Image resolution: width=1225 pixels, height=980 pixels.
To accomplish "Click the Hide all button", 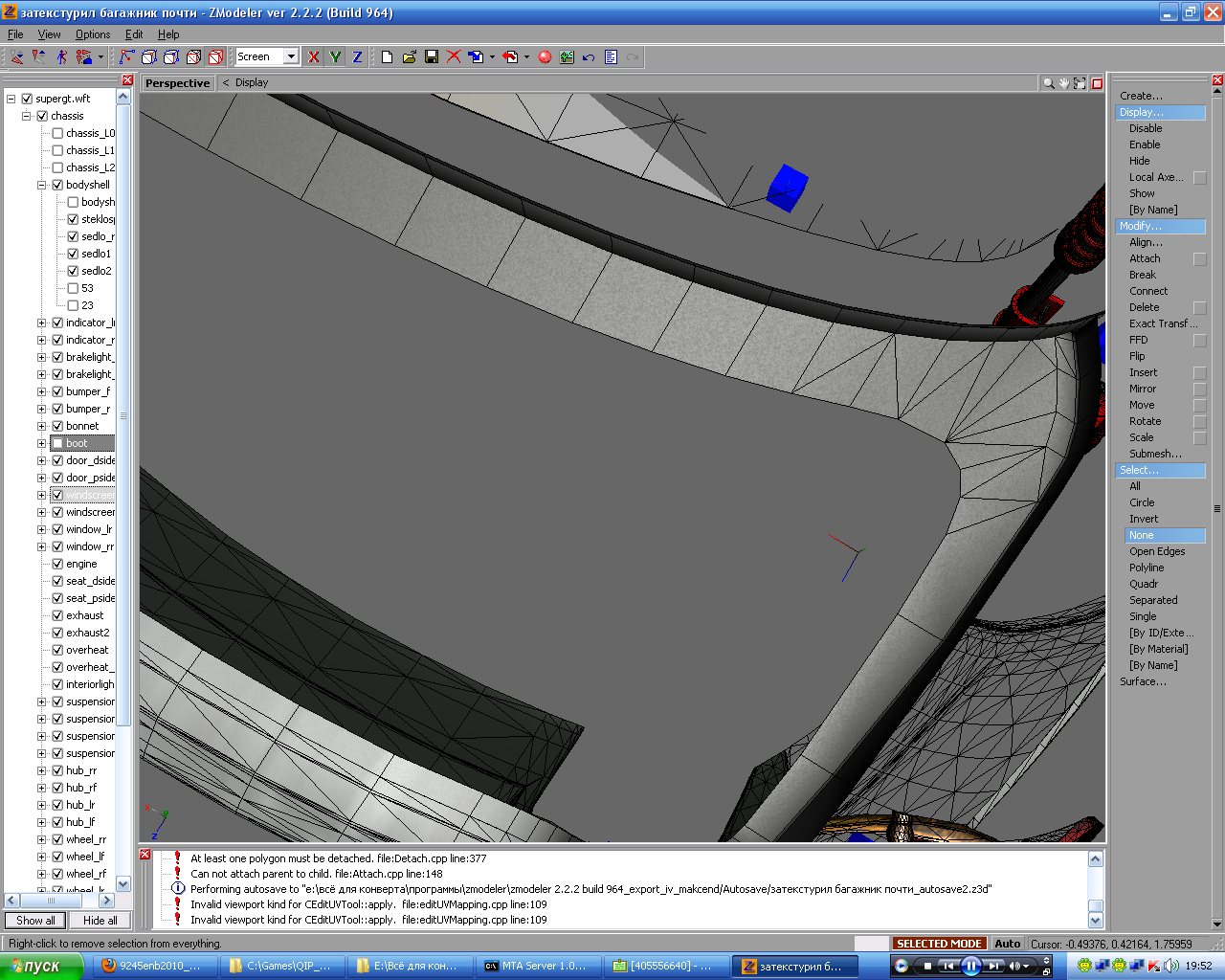I will pos(100,921).
